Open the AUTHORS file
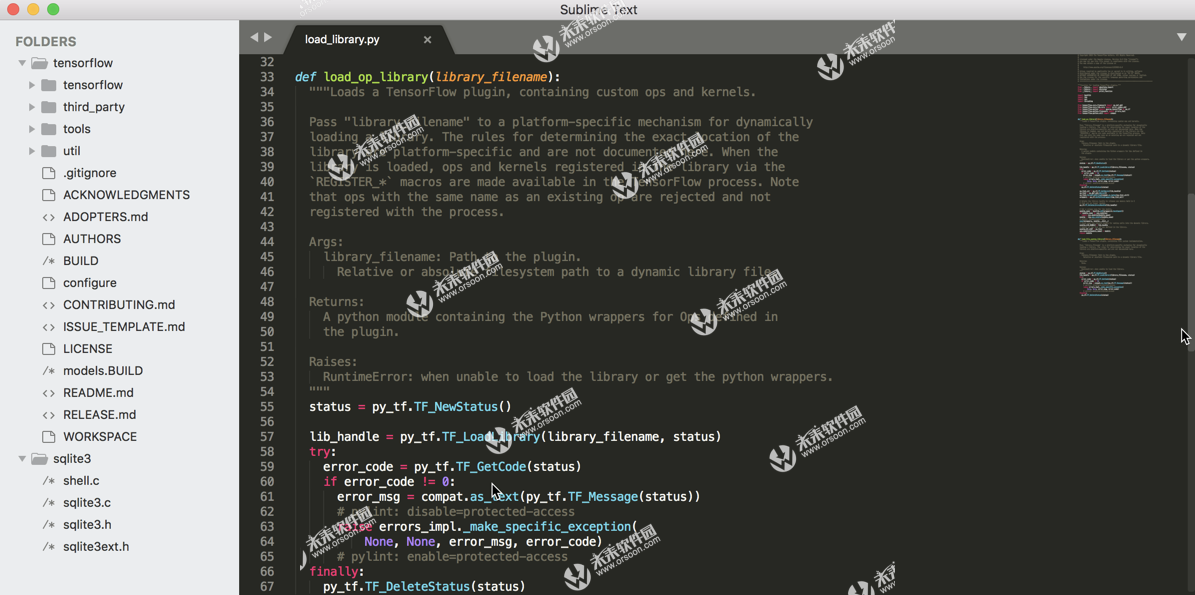 click(92, 239)
